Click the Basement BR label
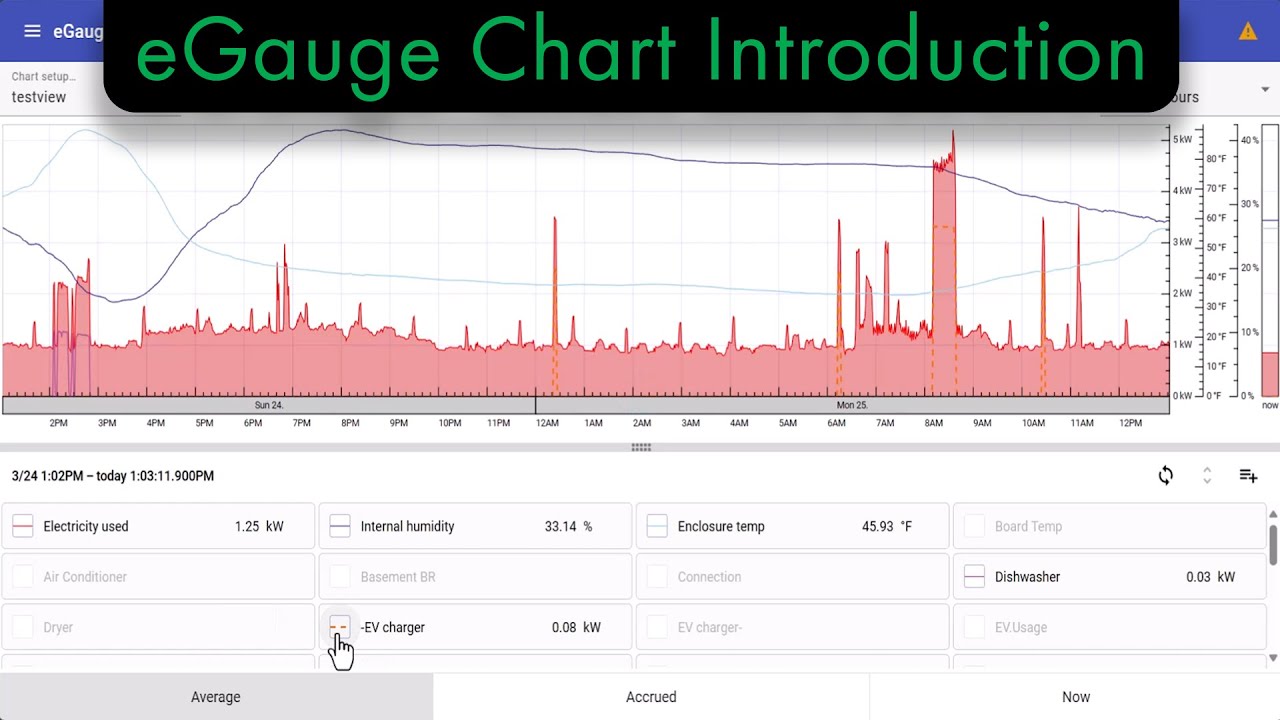The image size is (1280, 720). click(398, 577)
